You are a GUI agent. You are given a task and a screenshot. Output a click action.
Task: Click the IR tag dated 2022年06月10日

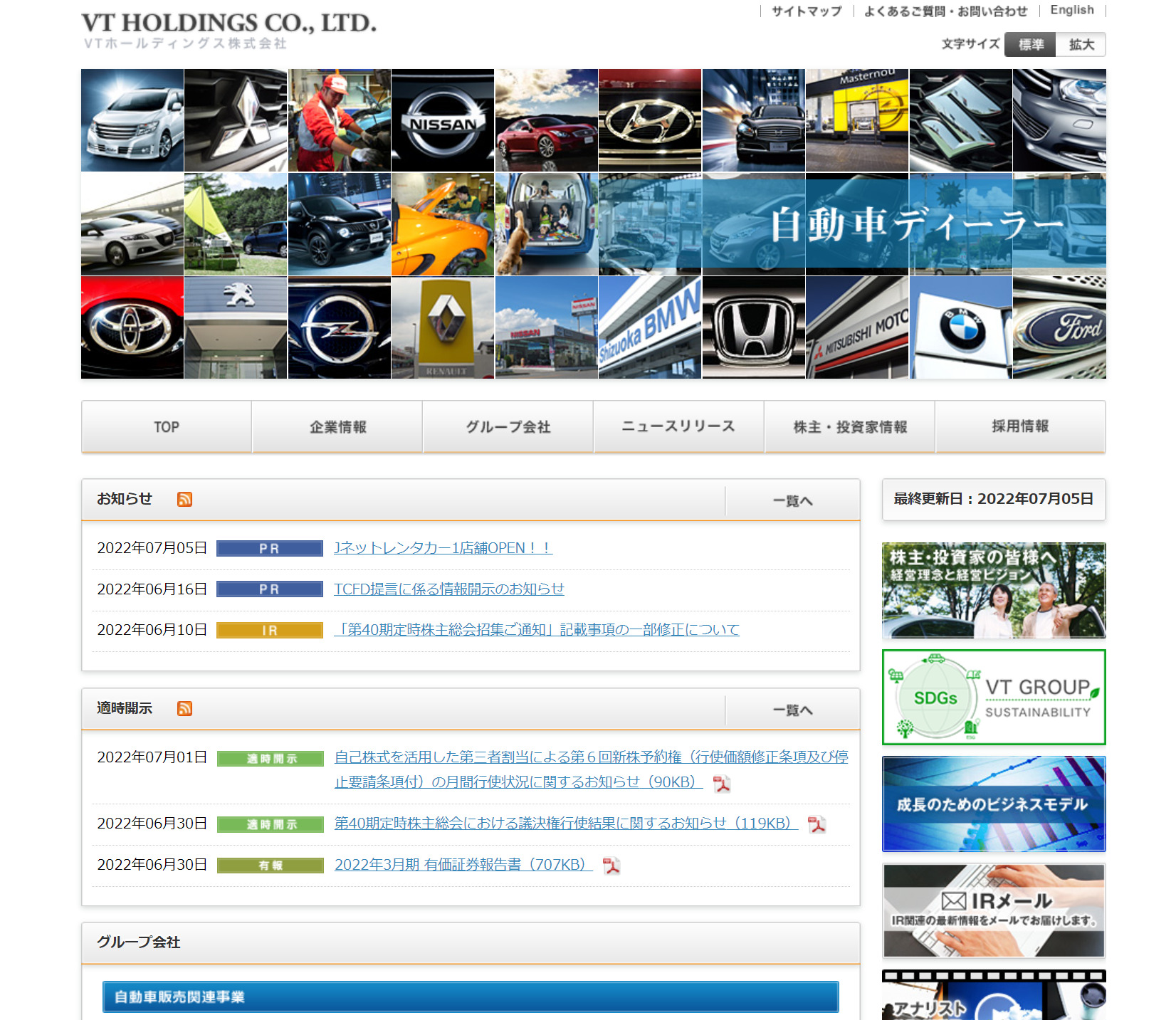pyautogui.click(x=270, y=631)
